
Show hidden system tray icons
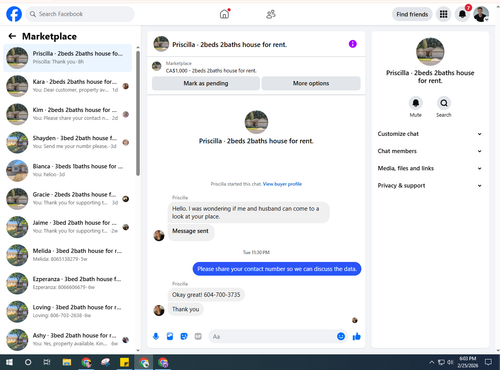(x=432, y=362)
